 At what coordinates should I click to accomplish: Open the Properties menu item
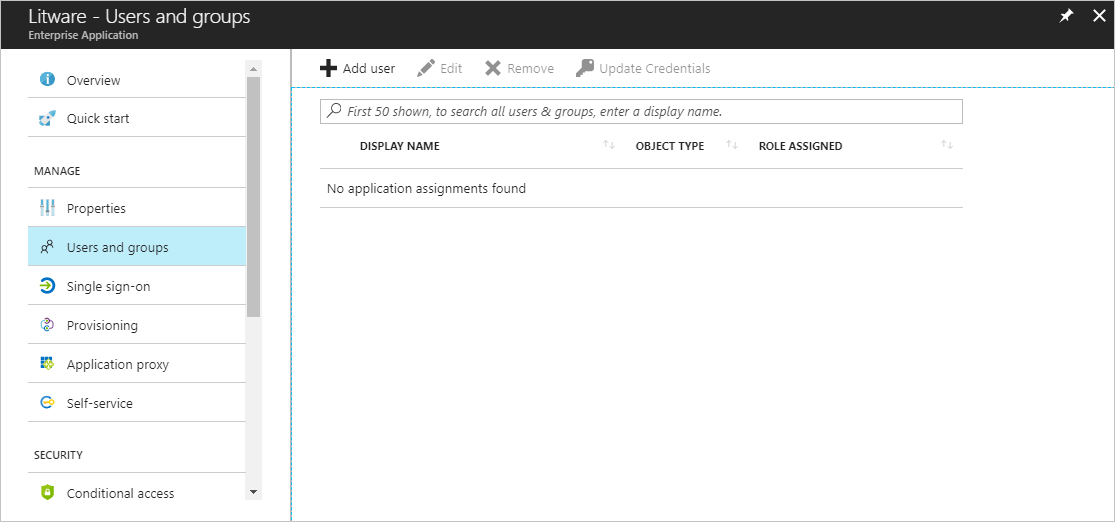tap(137, 208)
